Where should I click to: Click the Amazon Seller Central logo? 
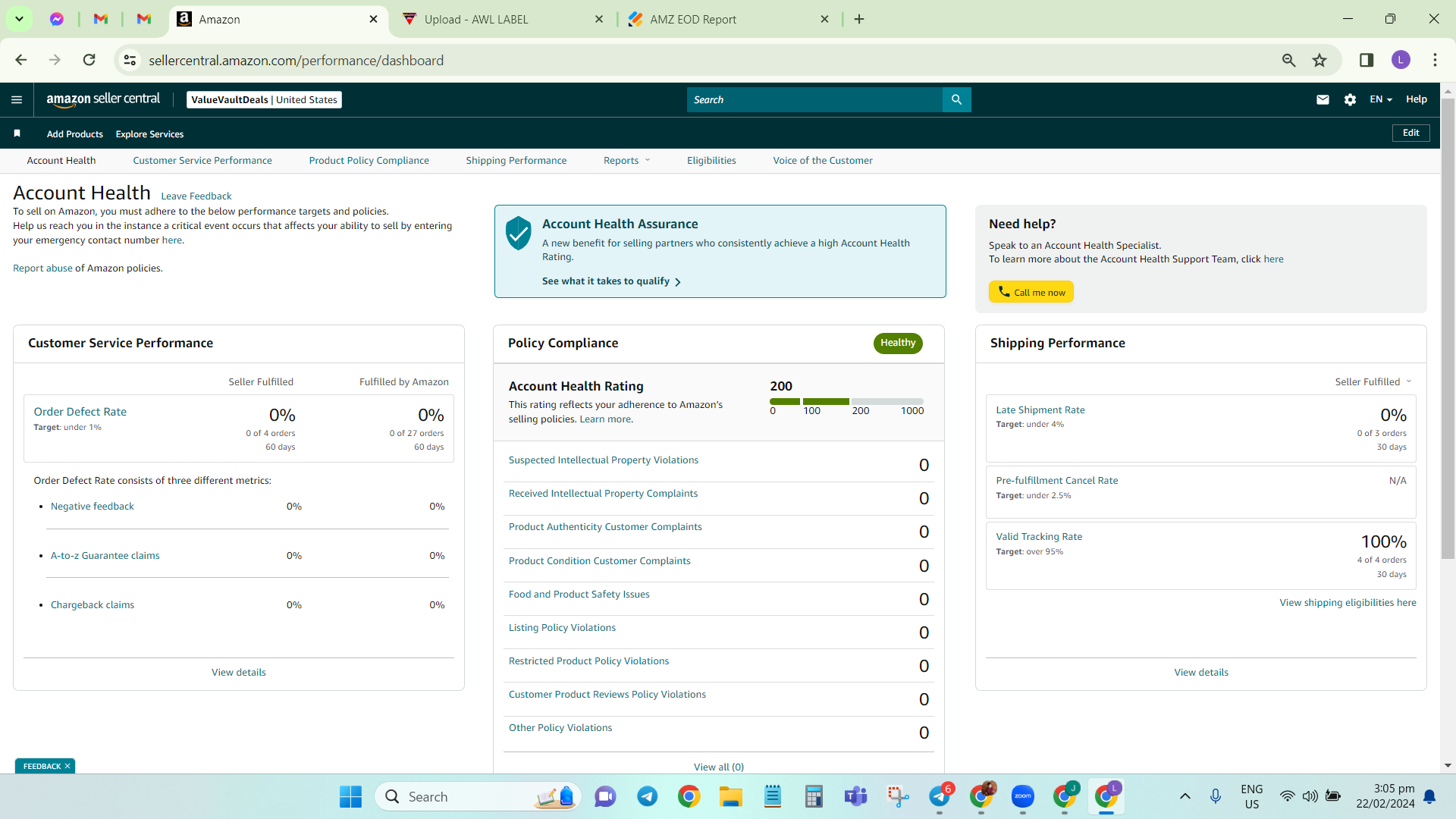103,99
